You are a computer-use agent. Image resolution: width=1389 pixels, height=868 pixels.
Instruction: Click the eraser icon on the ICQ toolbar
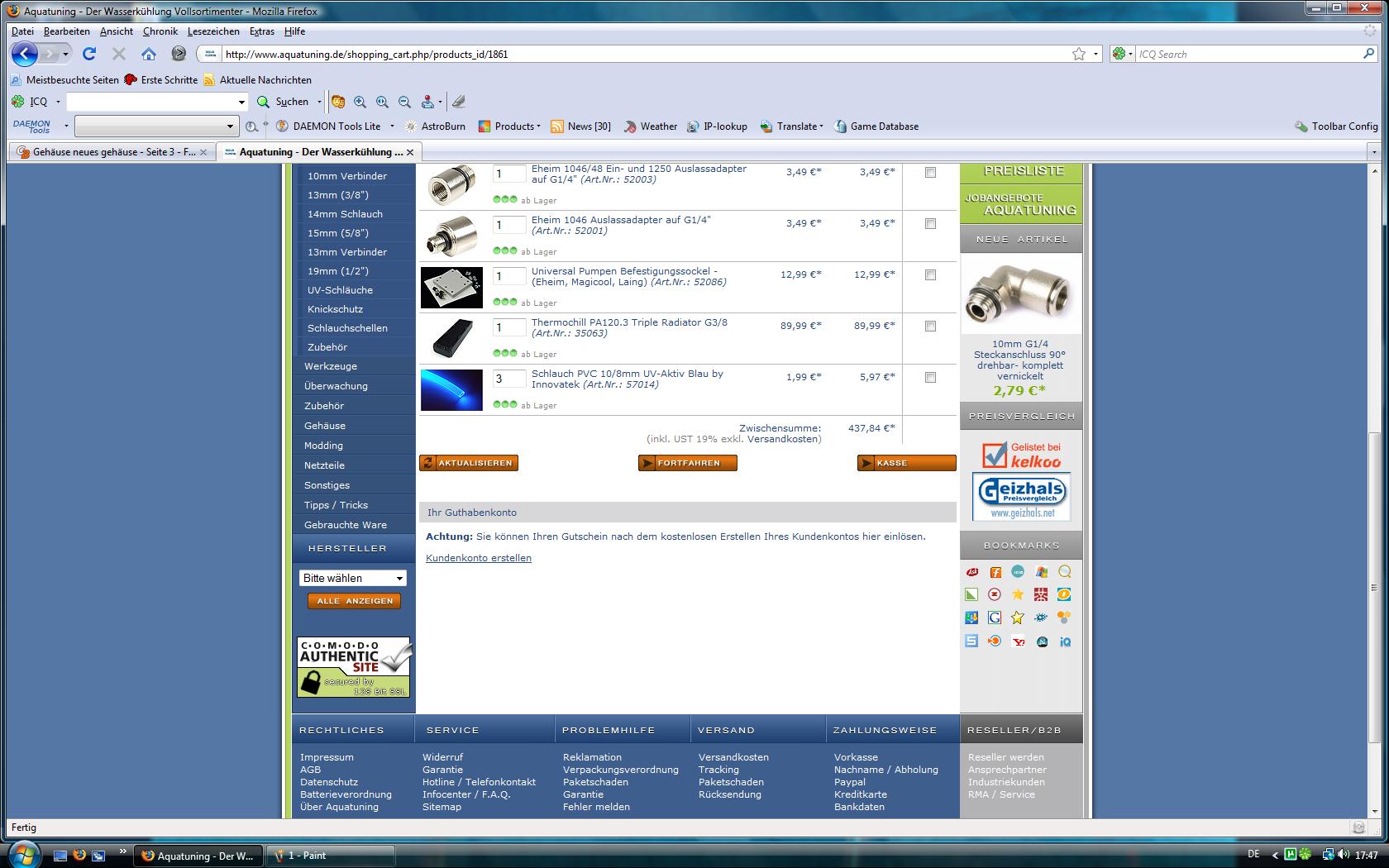(459, 102)
